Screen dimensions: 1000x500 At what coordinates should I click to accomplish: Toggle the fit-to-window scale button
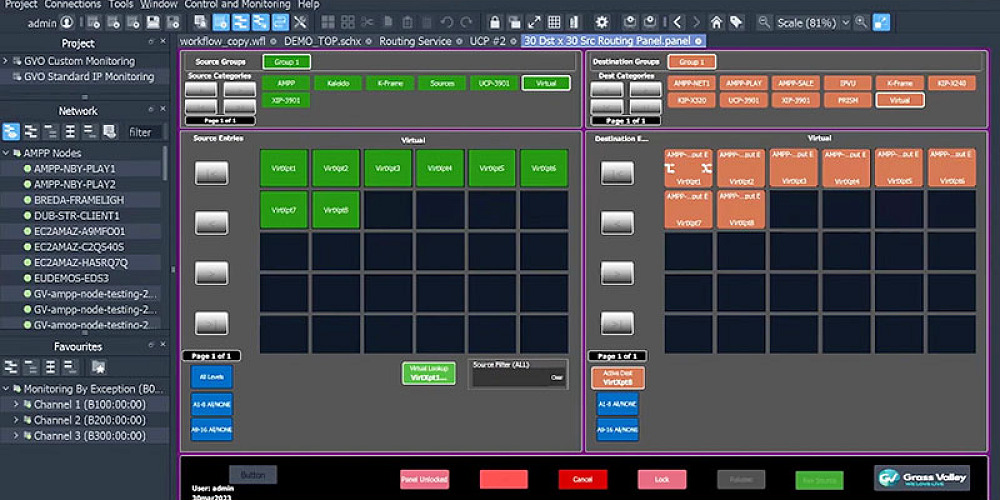[x=881, y=22]
